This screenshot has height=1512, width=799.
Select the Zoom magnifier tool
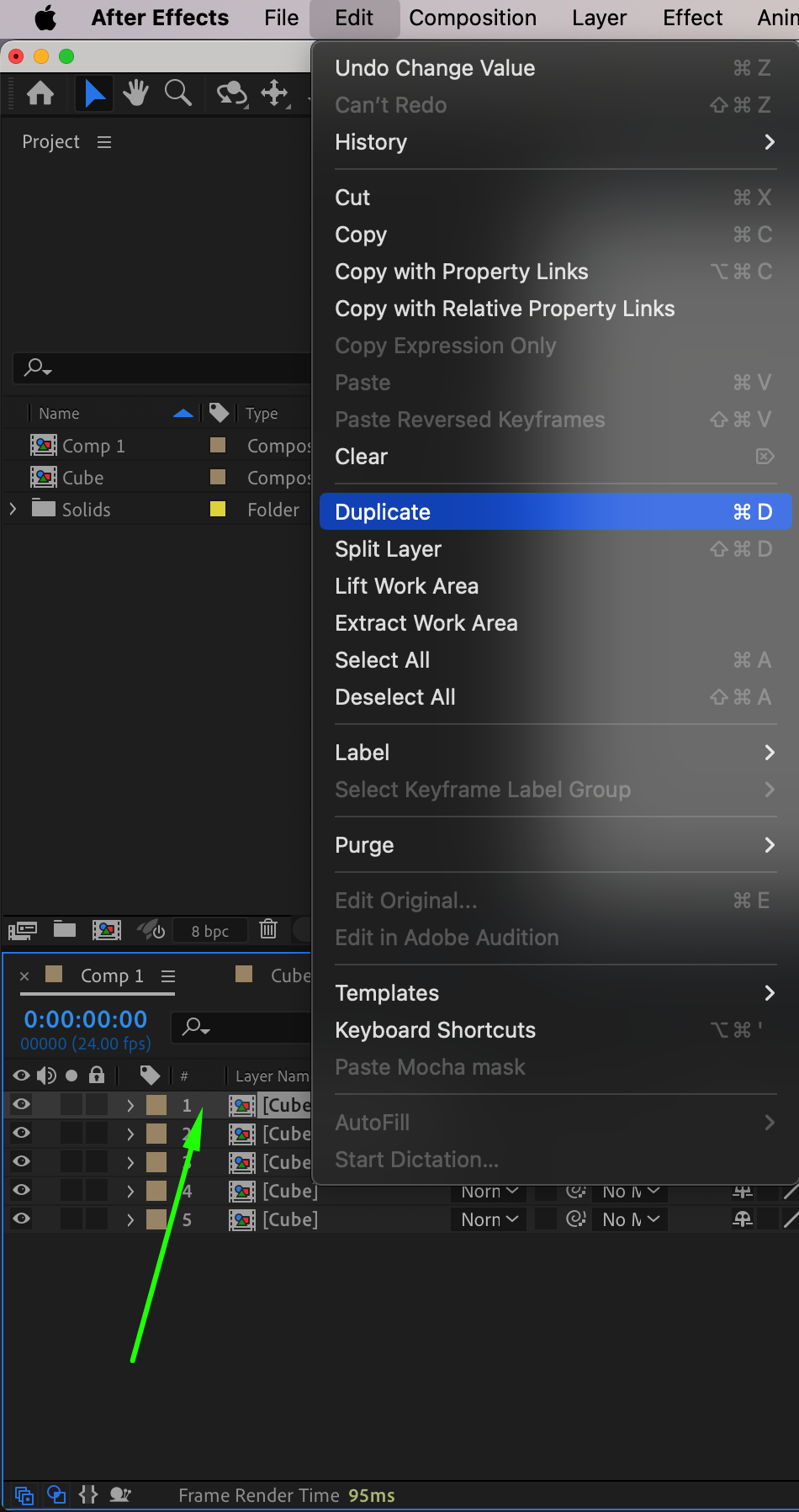(x=177, y=93)
